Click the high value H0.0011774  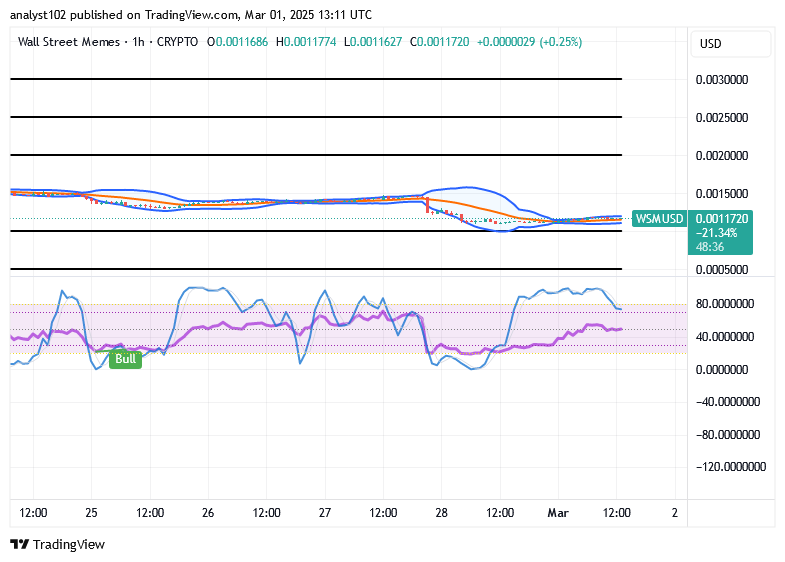(306, 42)
